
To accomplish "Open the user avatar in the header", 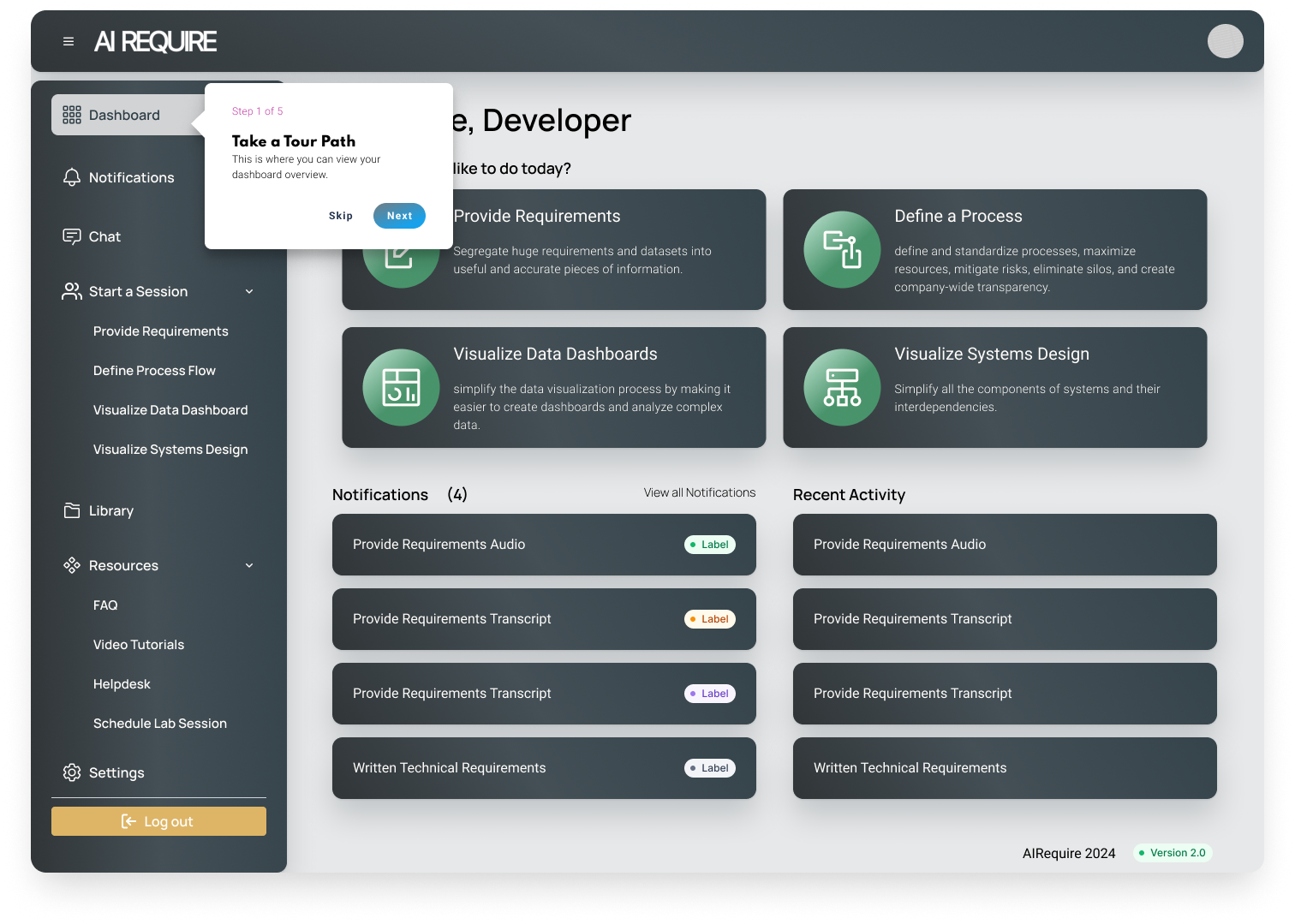I will pos(1225,41).
